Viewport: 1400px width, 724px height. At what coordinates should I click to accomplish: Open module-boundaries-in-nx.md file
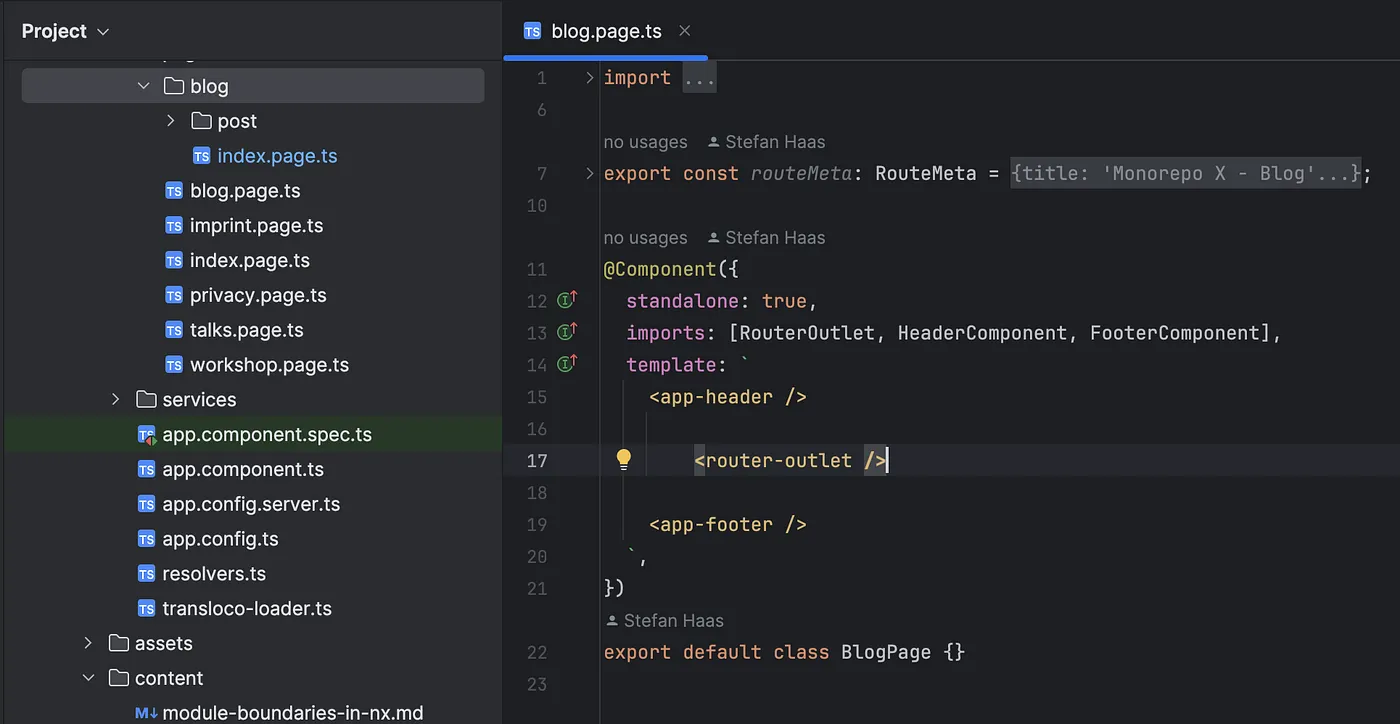click(292, 713)
